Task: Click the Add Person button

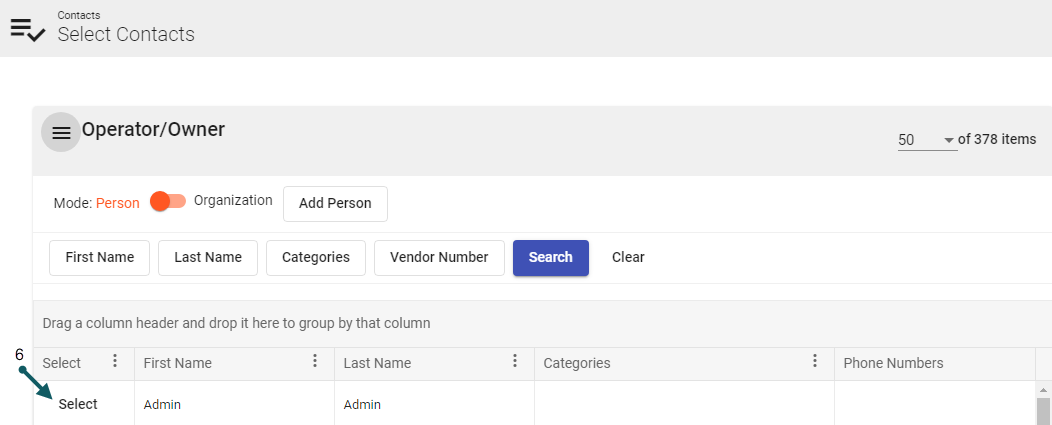Action: click(335, 203)
